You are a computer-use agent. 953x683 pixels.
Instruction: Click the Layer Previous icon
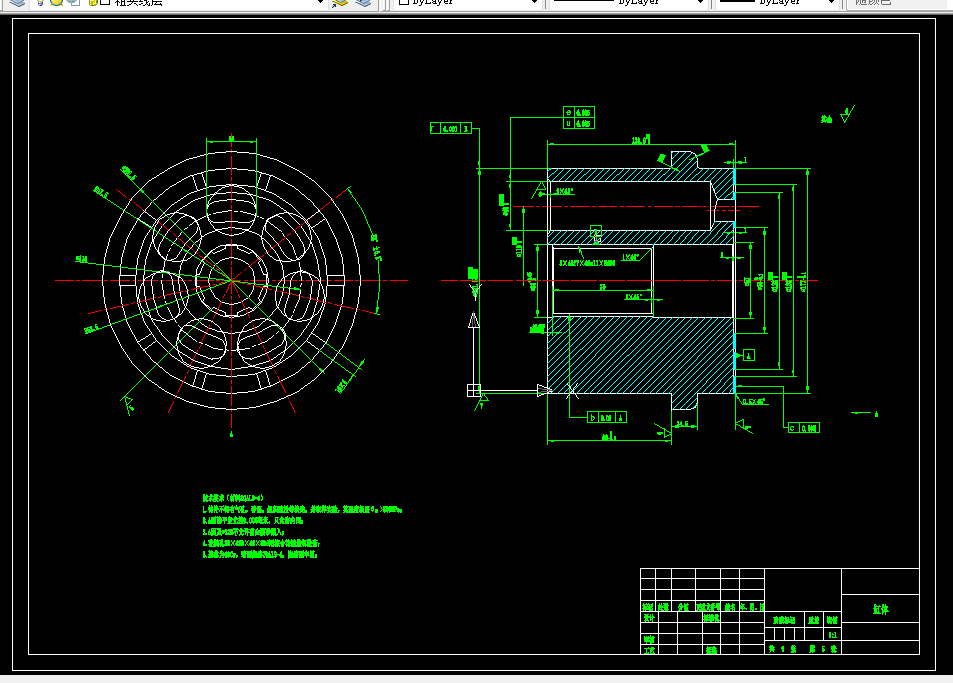click(363, 2)
